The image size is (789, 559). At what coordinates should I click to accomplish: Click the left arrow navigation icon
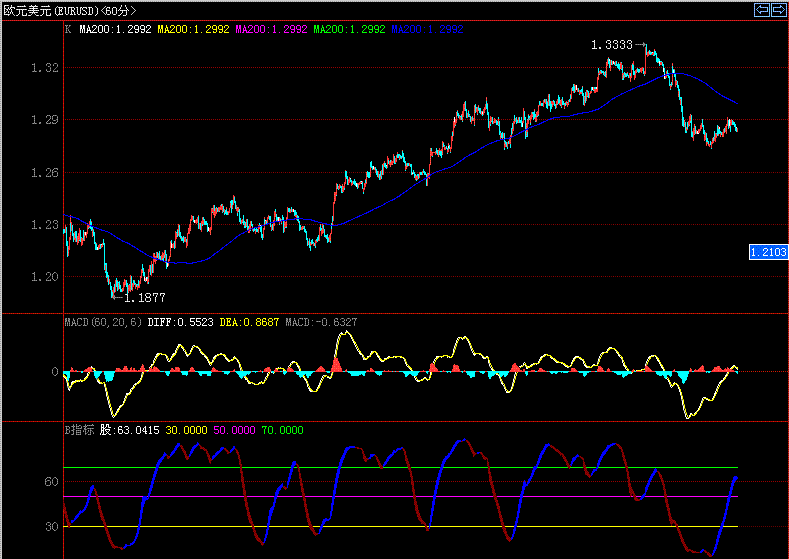[762, 10]
